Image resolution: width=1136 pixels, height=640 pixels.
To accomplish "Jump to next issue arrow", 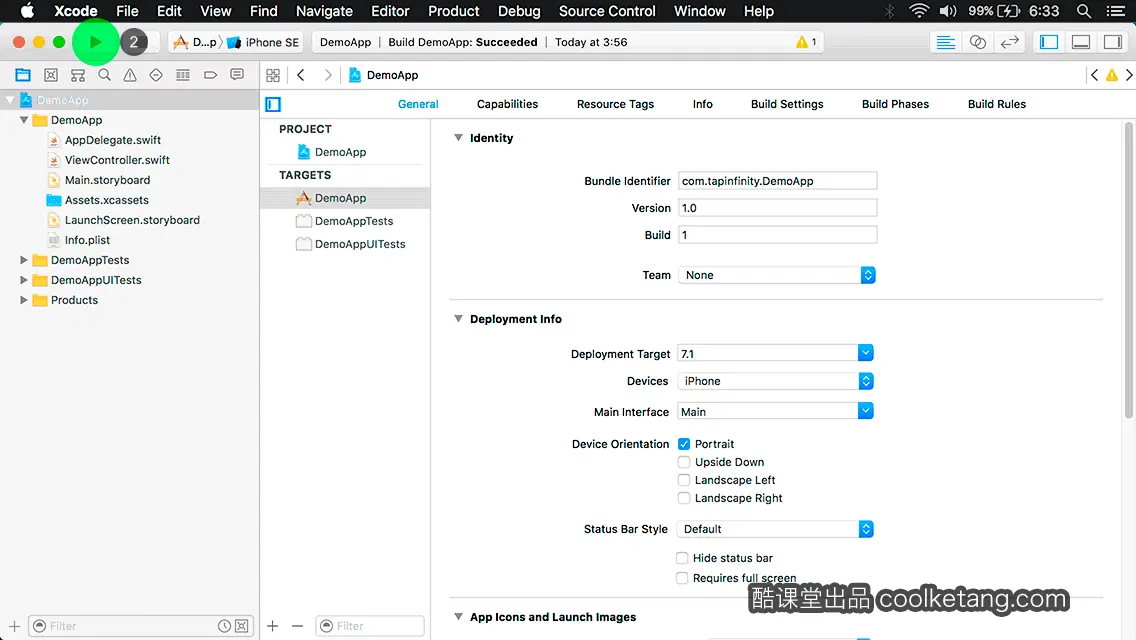I will (1129, 75).
